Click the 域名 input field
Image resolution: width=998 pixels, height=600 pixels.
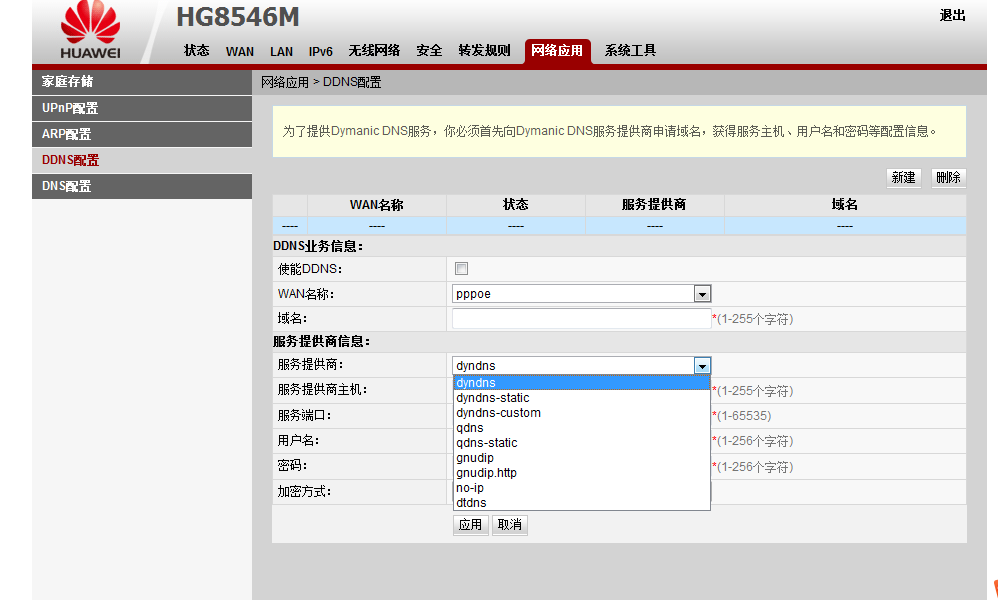(x=581, y=318)
